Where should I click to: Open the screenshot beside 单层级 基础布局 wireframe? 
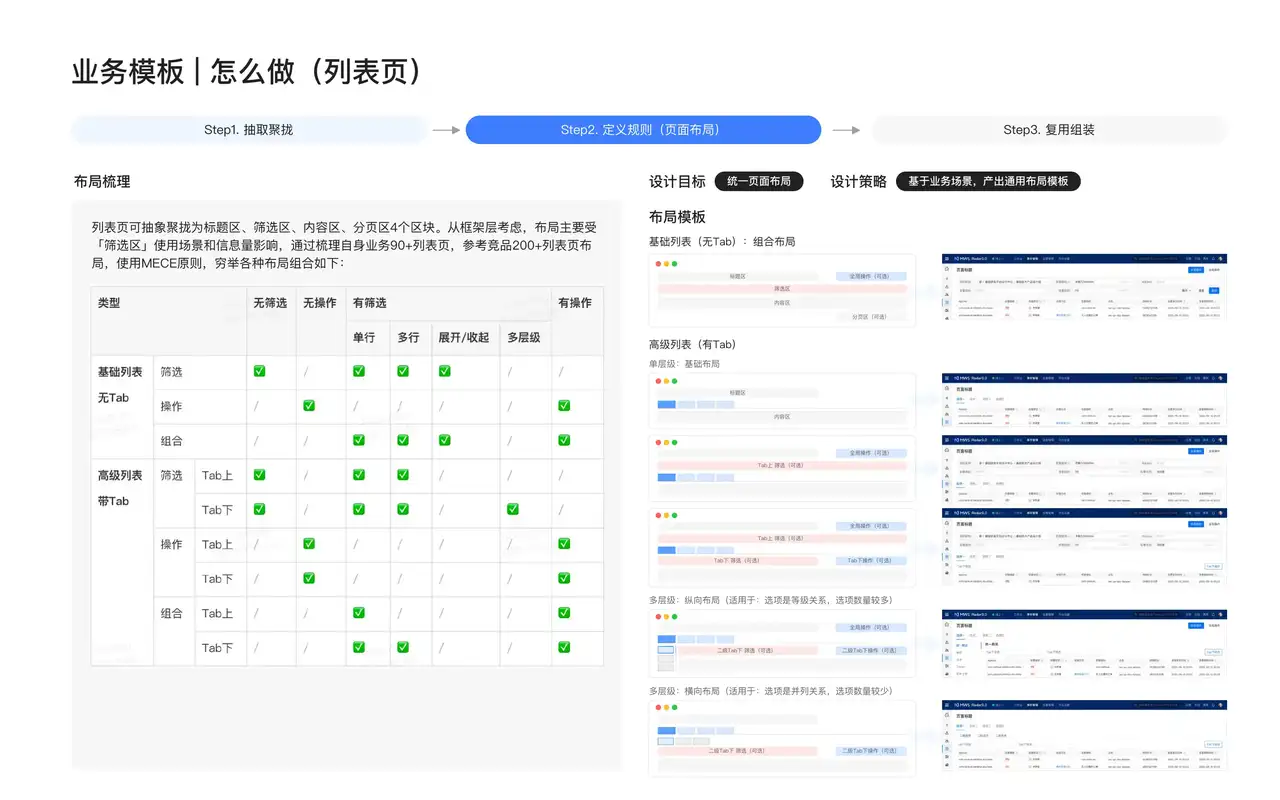(1084, 400)
